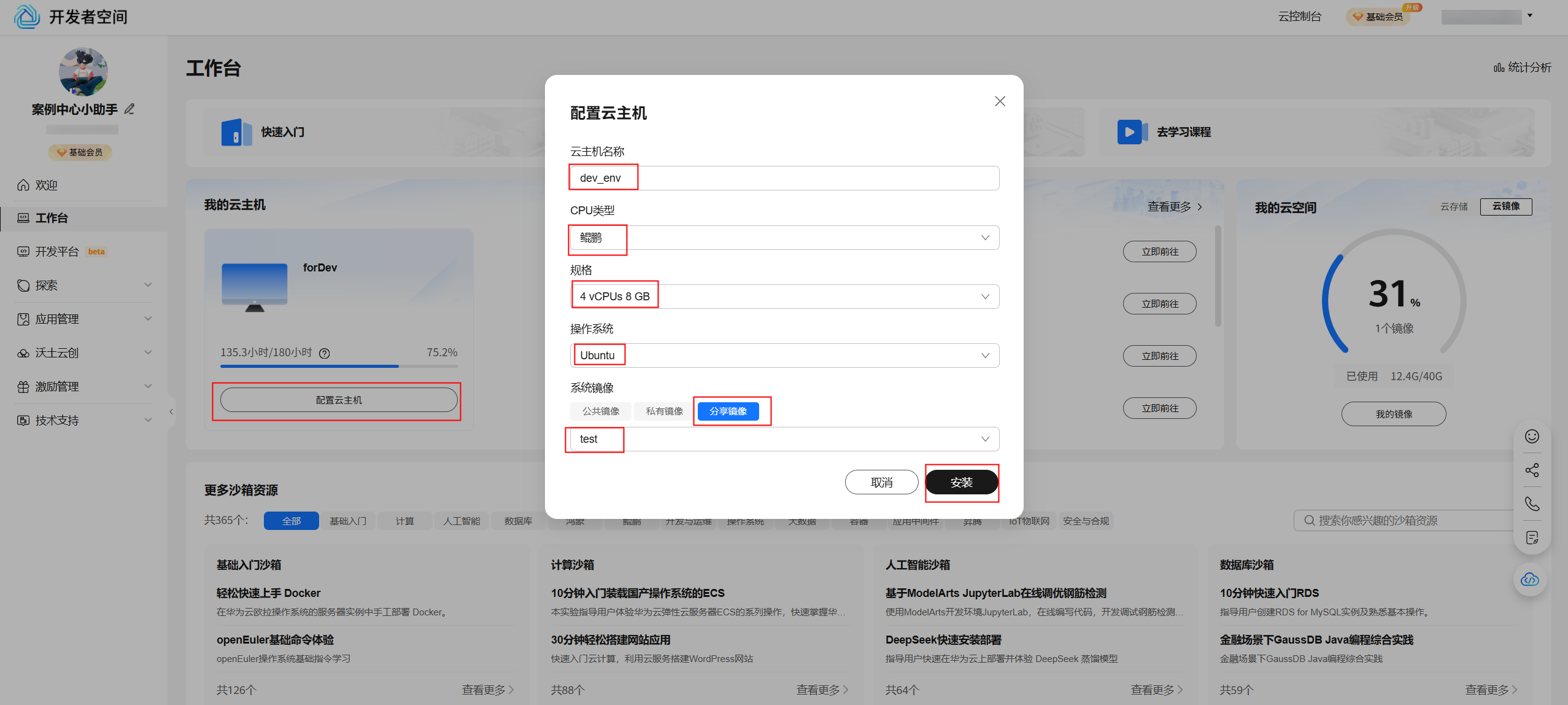Click the 取消 cancel button

pyautogui.click(x=881, y=483)
